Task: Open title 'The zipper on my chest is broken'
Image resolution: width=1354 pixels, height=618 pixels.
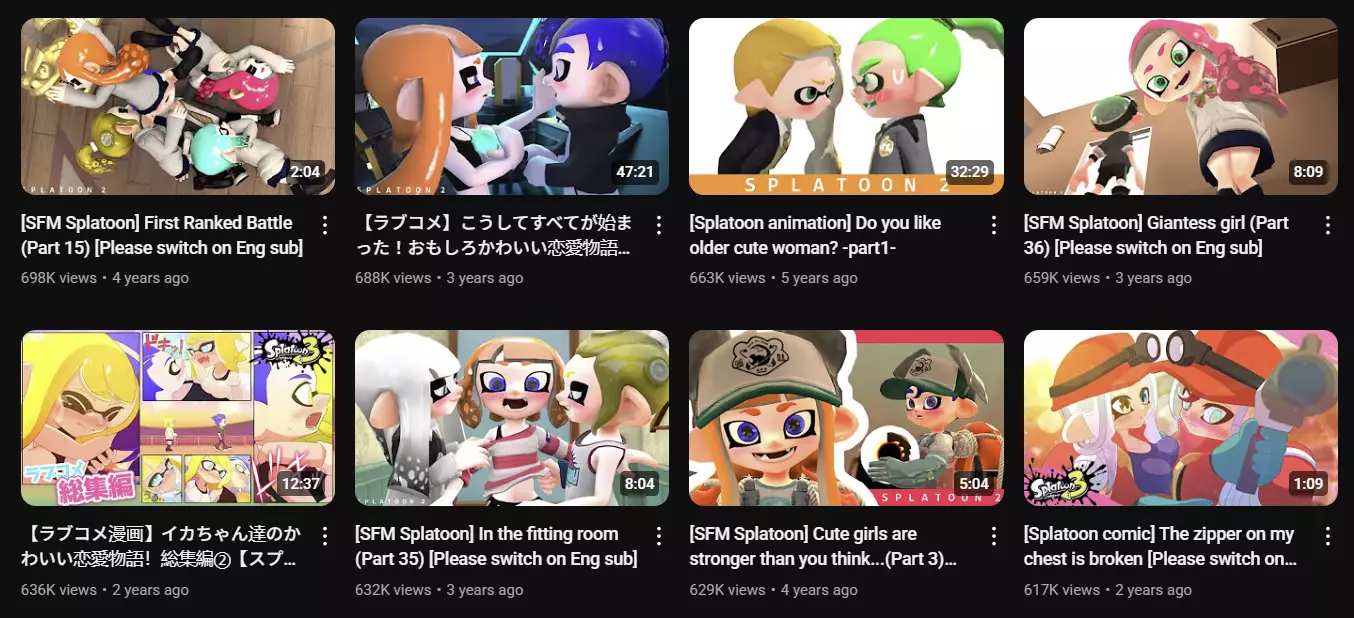Action: pyautogui.click(x=1159, y=546)
